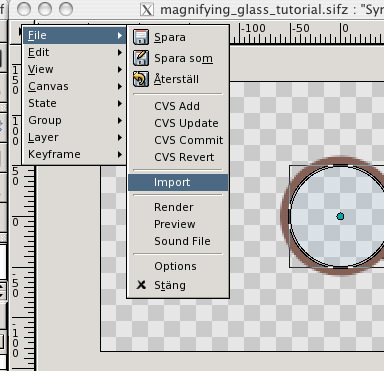Choose Render in the File menu
Image resolution: width=384 pixels, height=371 pixels.
178,207
